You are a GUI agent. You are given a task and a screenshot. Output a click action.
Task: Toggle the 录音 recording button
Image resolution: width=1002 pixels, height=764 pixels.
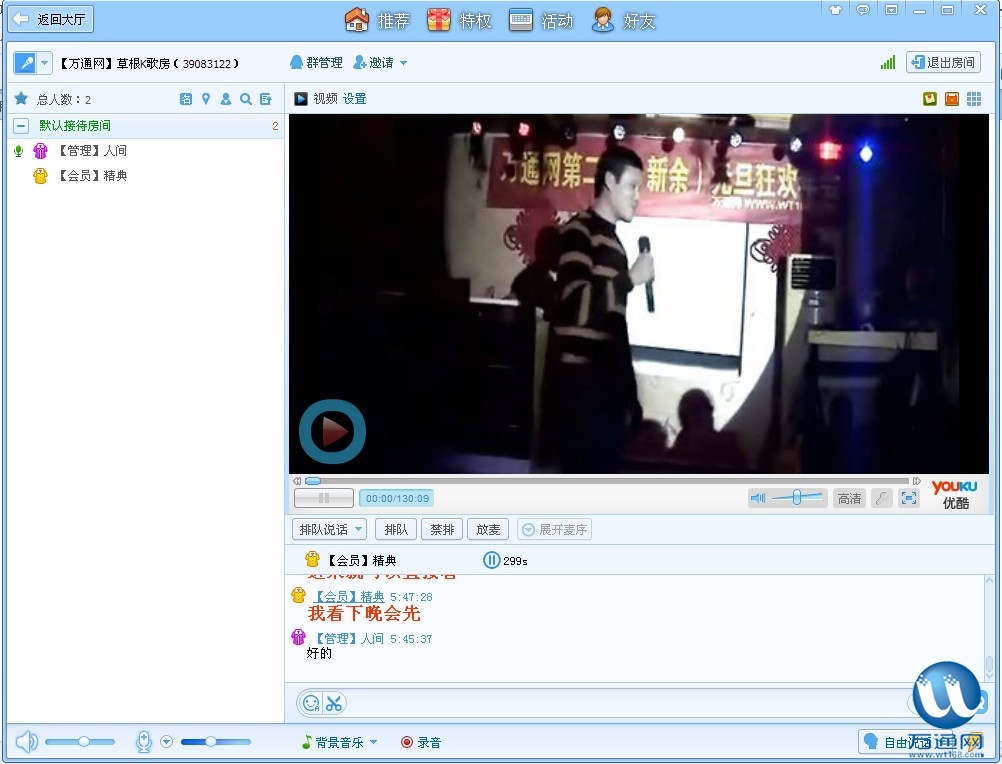(421, 742)
